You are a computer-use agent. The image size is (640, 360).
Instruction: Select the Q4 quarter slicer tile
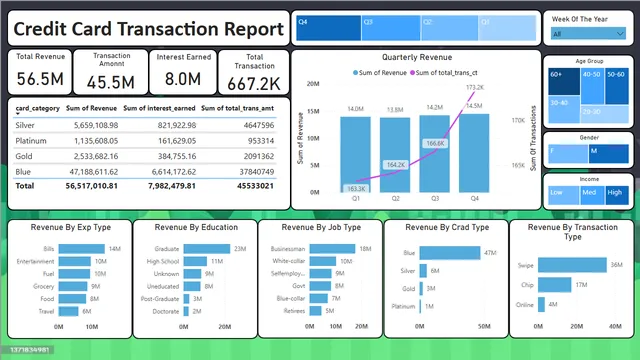[x=329, y=28]
